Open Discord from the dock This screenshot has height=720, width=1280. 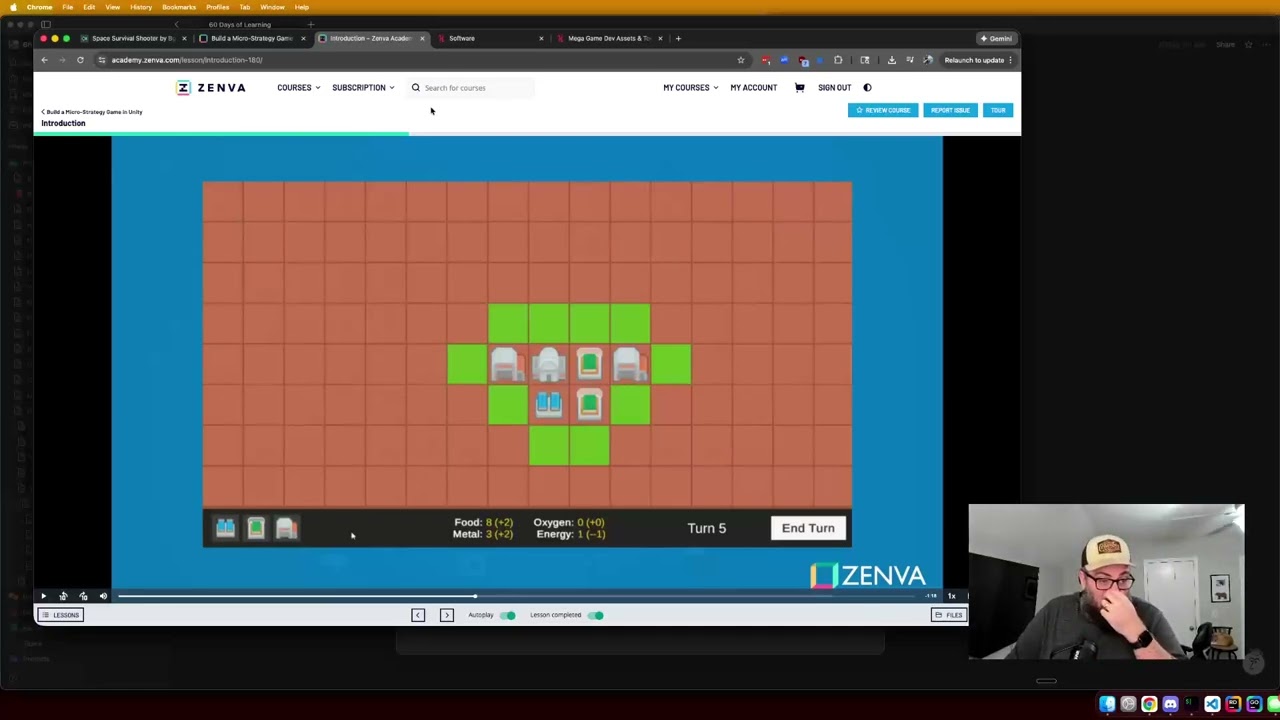[x=1170, y=705]
